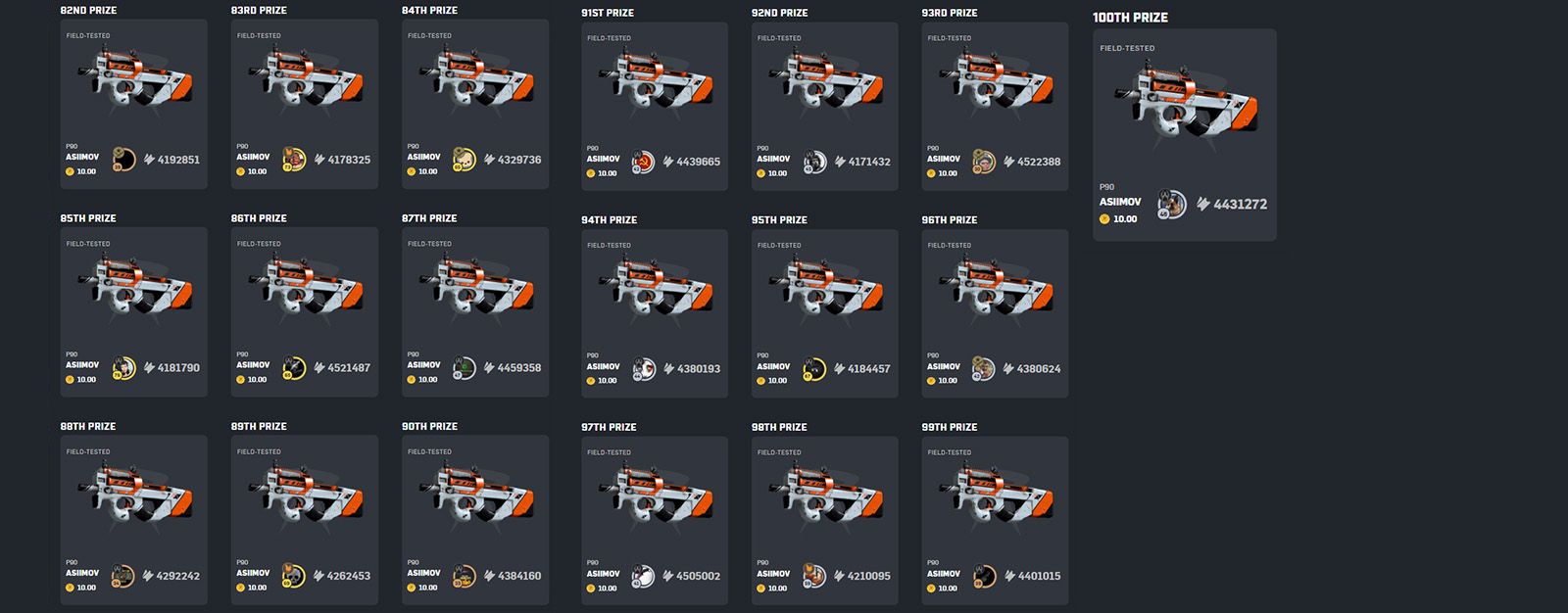This screenshot has height=613, width=1568.
Task: Open the large P90 image in the 100th prize card
Action: pyautogui.click(x=1185, y=106)
